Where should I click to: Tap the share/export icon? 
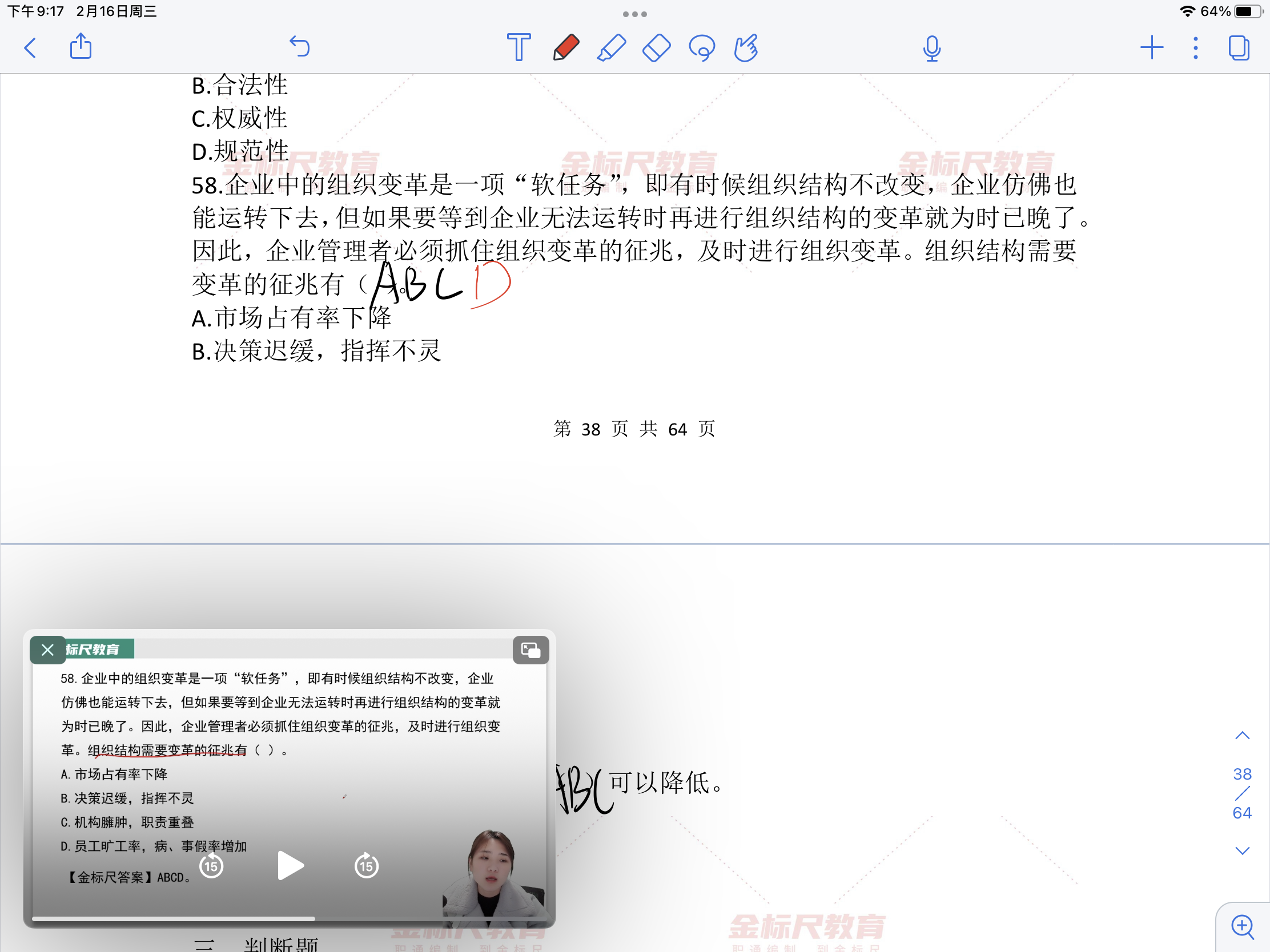[x=81, y=46]
